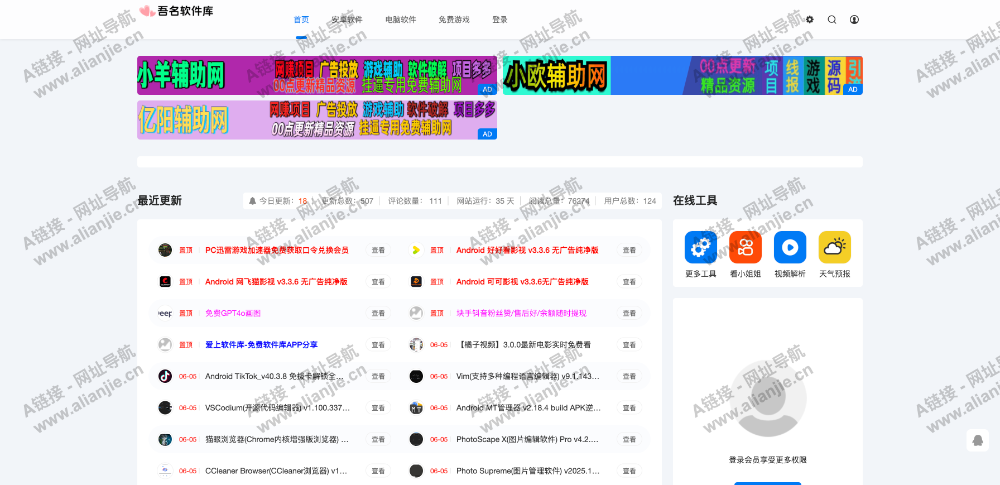
Task: Go to the 首页 nav tab
Action: 302,20
